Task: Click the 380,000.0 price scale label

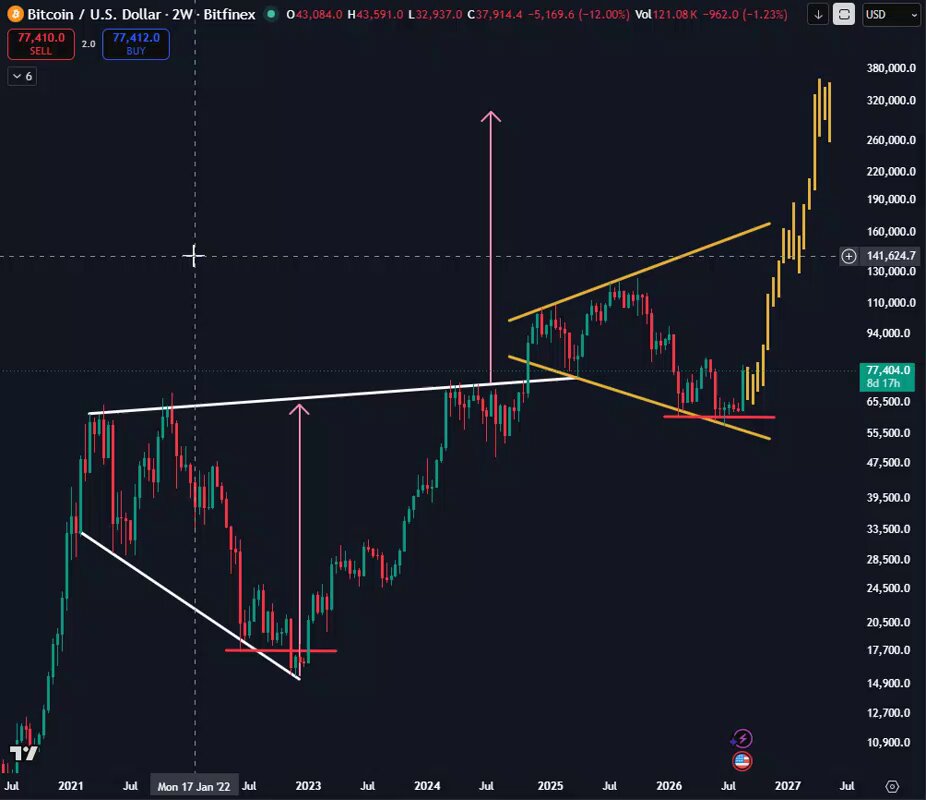Action: (x=891, y=68)
